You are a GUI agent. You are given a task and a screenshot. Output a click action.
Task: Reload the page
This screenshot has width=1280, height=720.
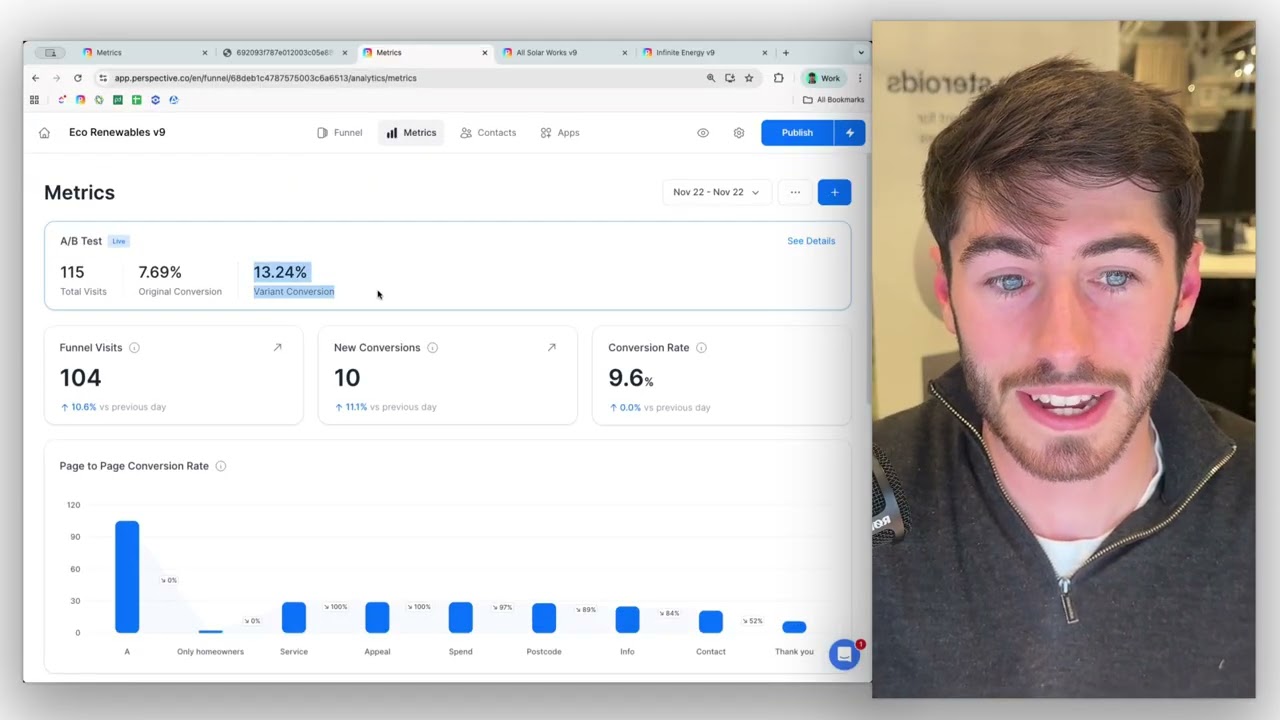tap(77, 78)
